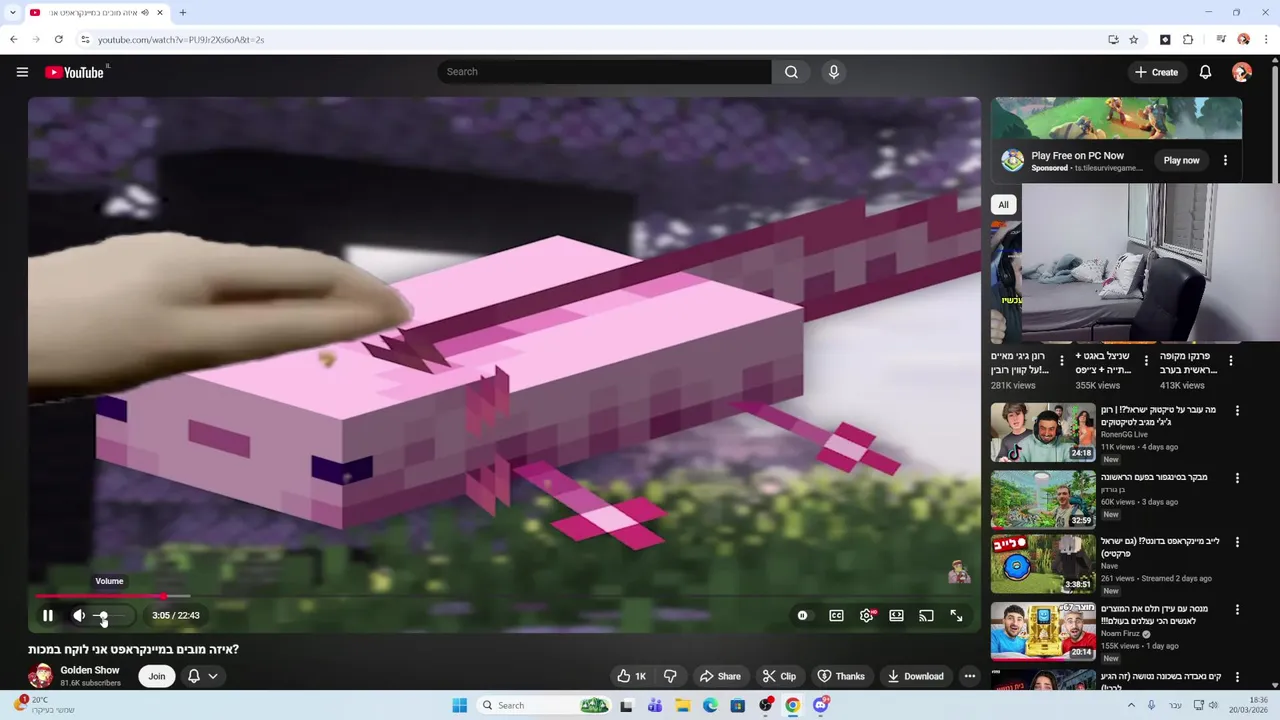Toggle subtitles with the CC button

coord(836,616)
